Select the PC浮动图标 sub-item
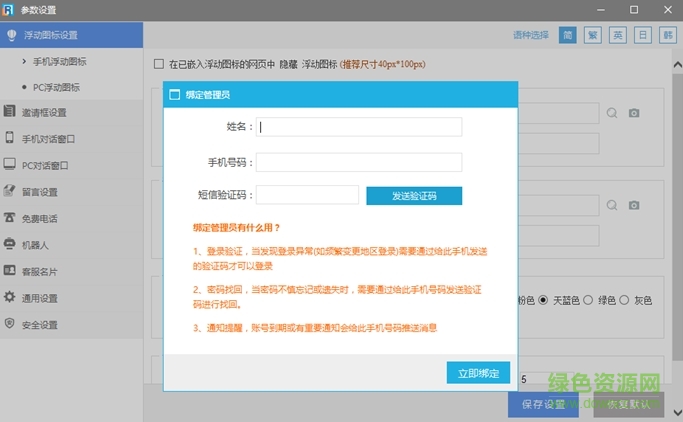The width and height of the screenshot is (683, 422). (x=60, y=87)
